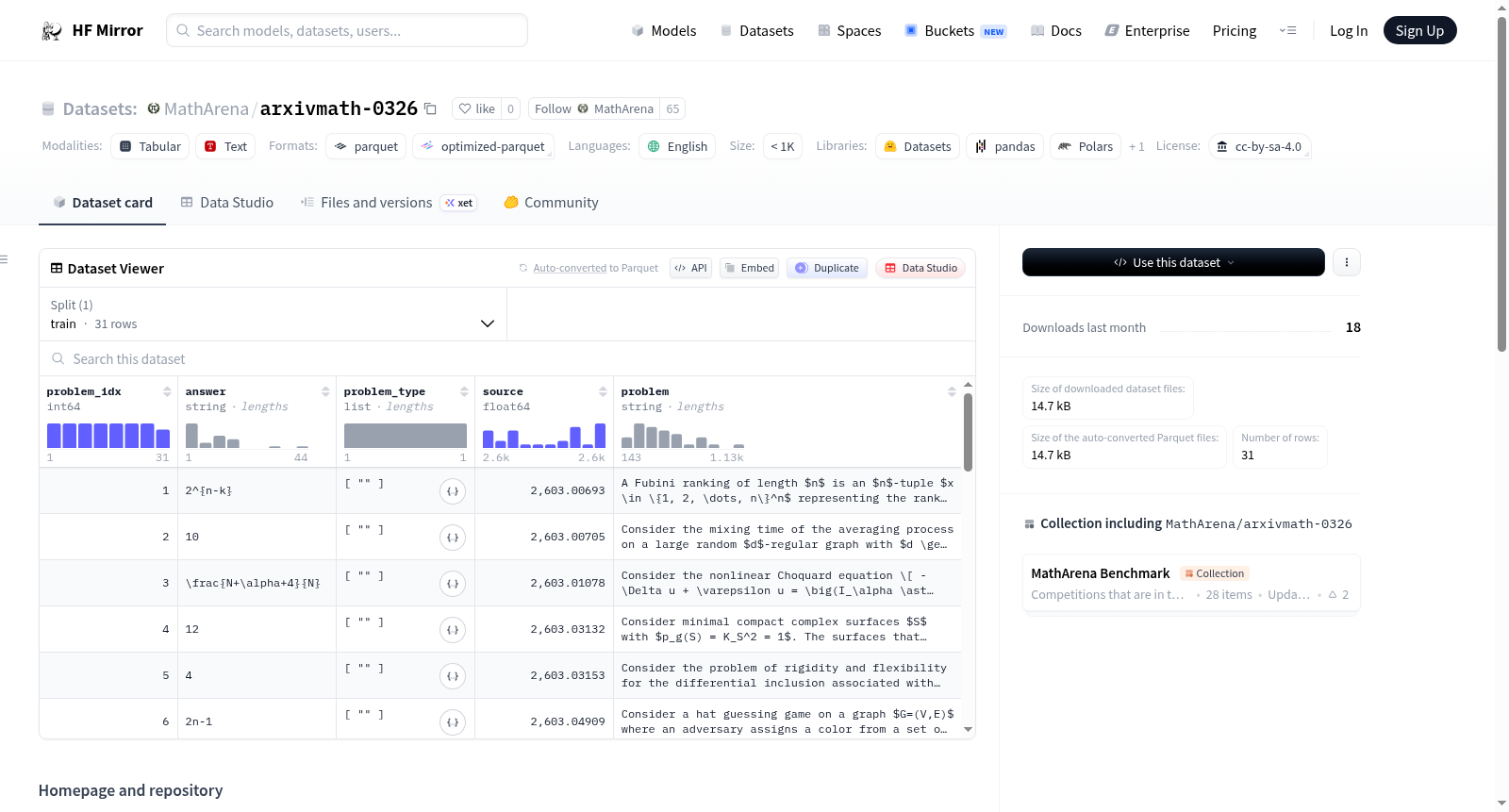Show the +1 more libraries
The image size is (1509, 812).
click(x=1136, y=146)
